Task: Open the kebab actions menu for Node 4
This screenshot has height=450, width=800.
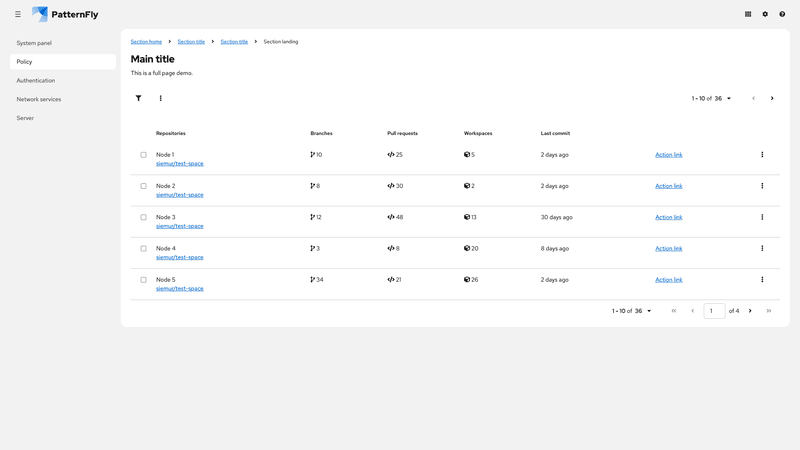Action: [762, 248]
